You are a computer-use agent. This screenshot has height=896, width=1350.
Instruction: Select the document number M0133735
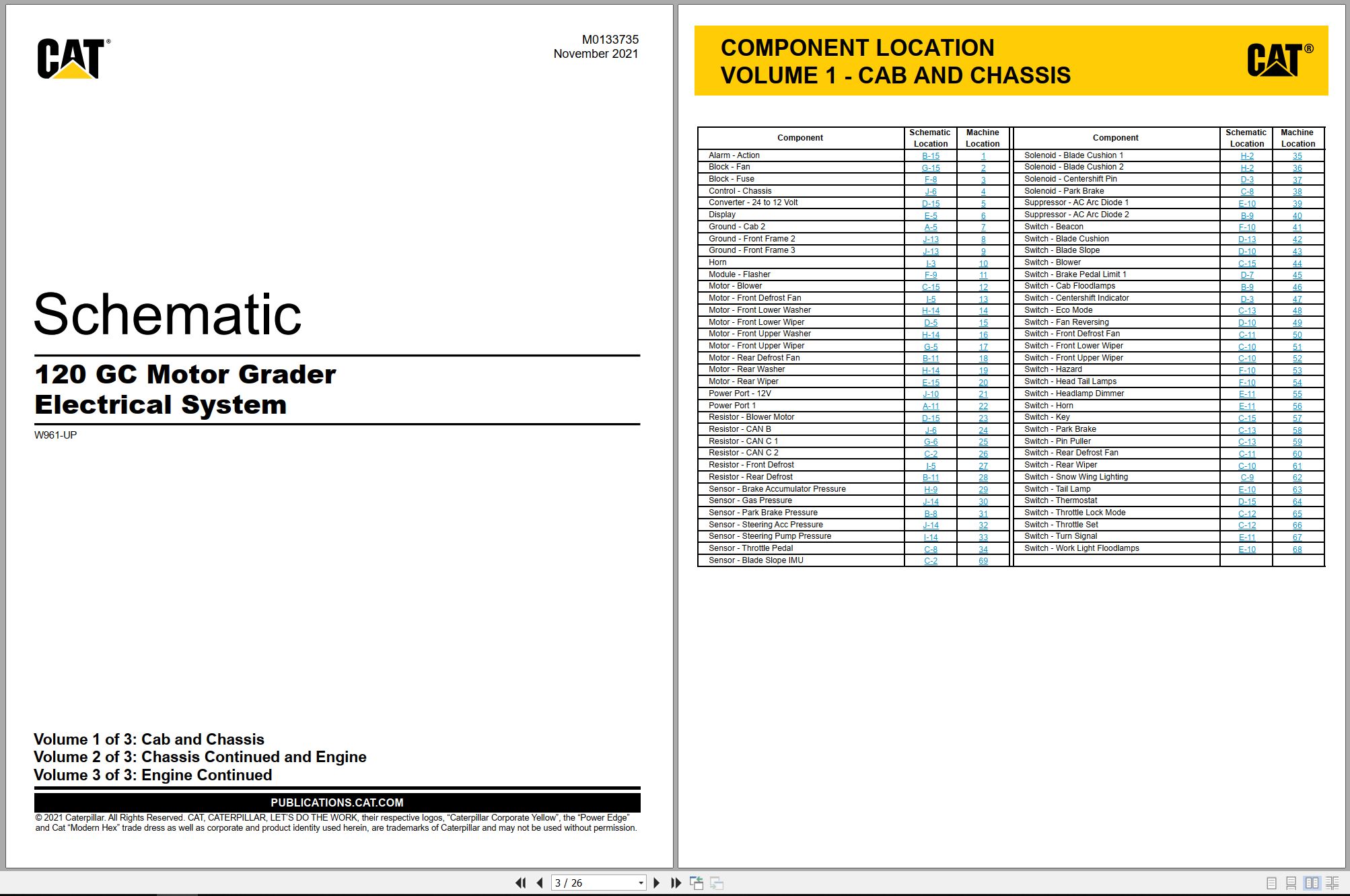tap(610, 40)
